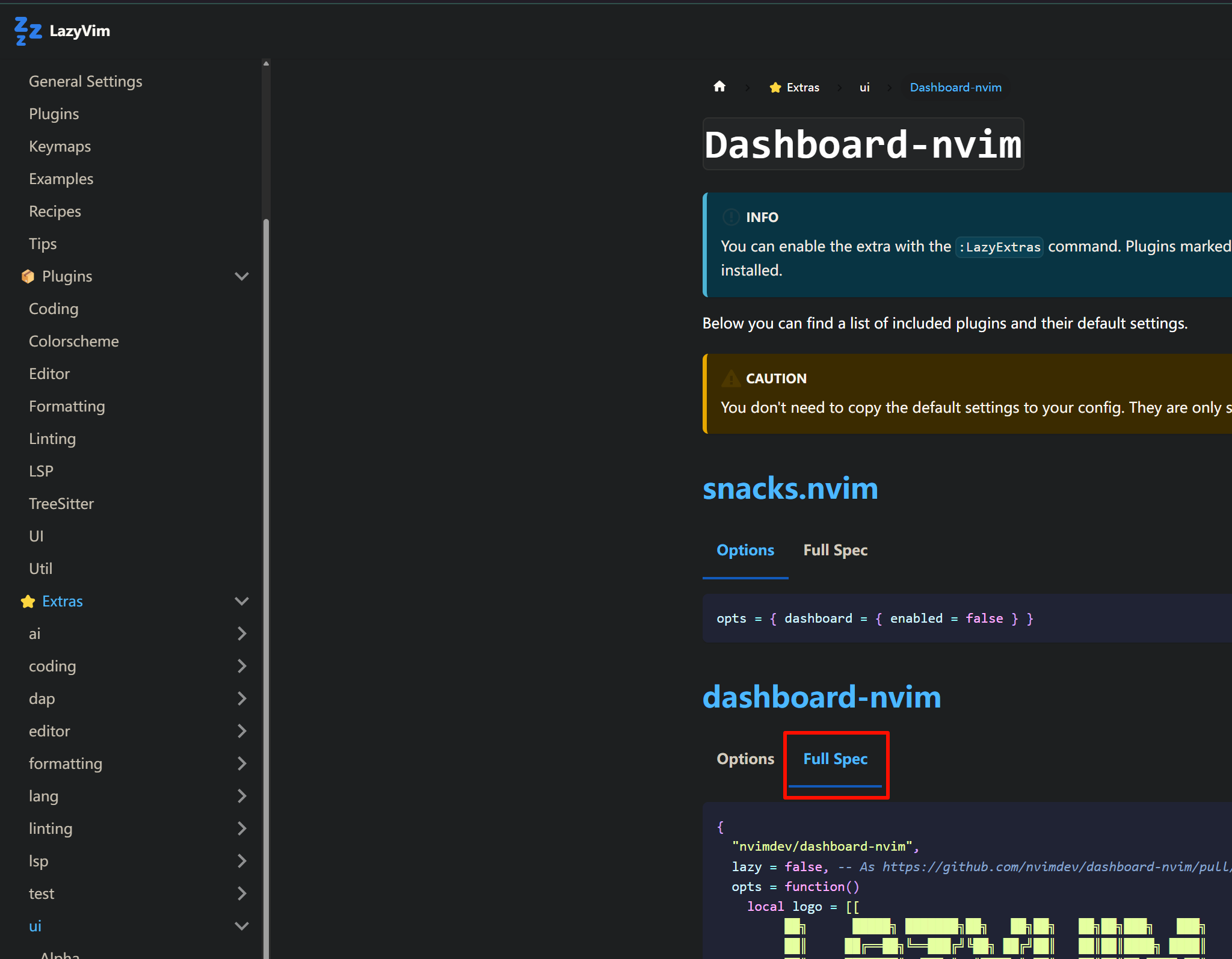
Task: Click the star icon beside Extras in sidebar
Action: 28,601
